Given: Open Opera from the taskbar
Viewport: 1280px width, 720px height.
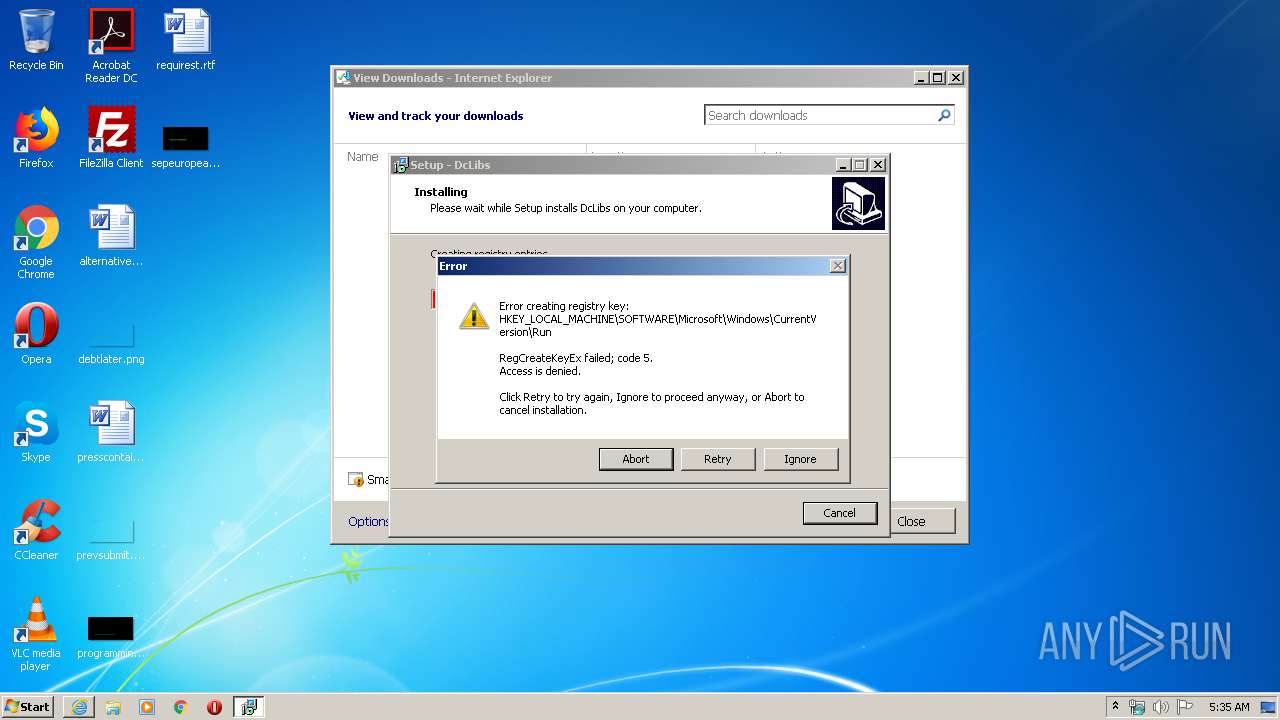Looking at the screenshot, I should (214, 707).
